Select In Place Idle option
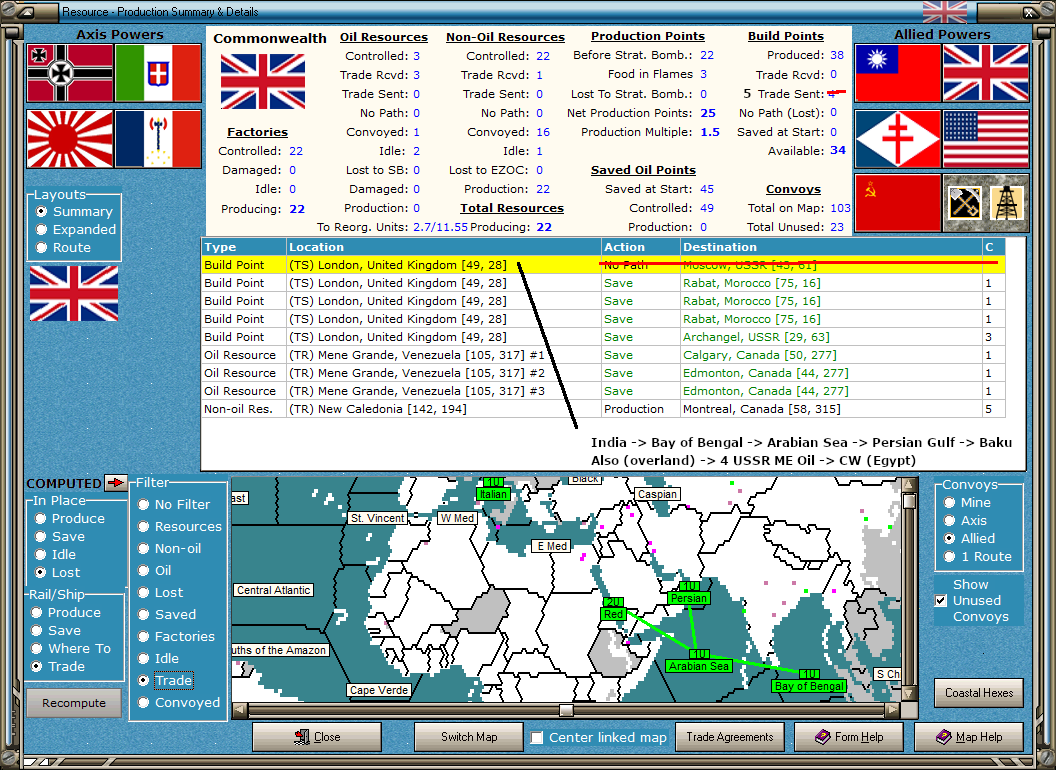The image size is (1056, 770). [56, 554]
